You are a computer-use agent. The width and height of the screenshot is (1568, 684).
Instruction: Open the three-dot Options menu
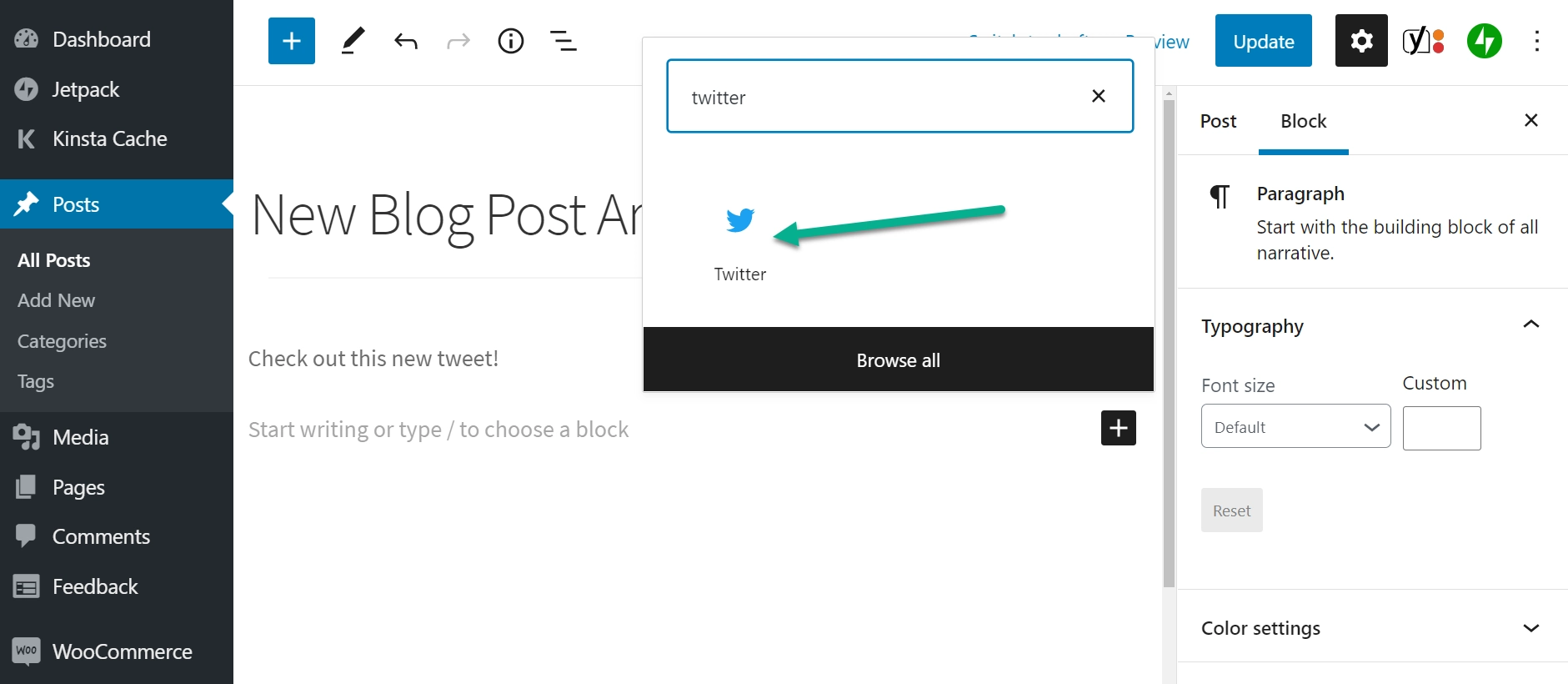1537,41
